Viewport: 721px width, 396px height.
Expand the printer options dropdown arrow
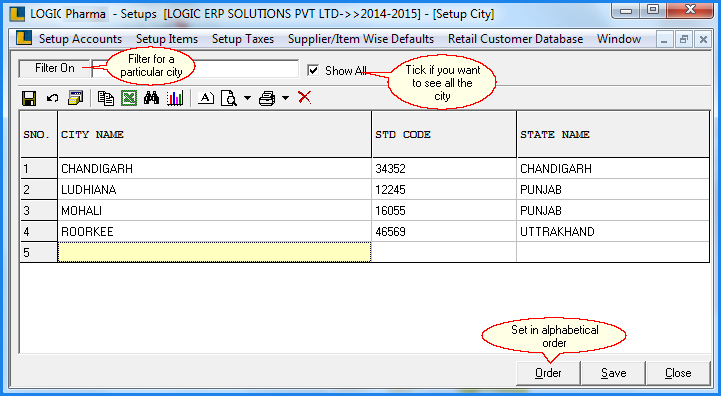click(x=285, y=98)
